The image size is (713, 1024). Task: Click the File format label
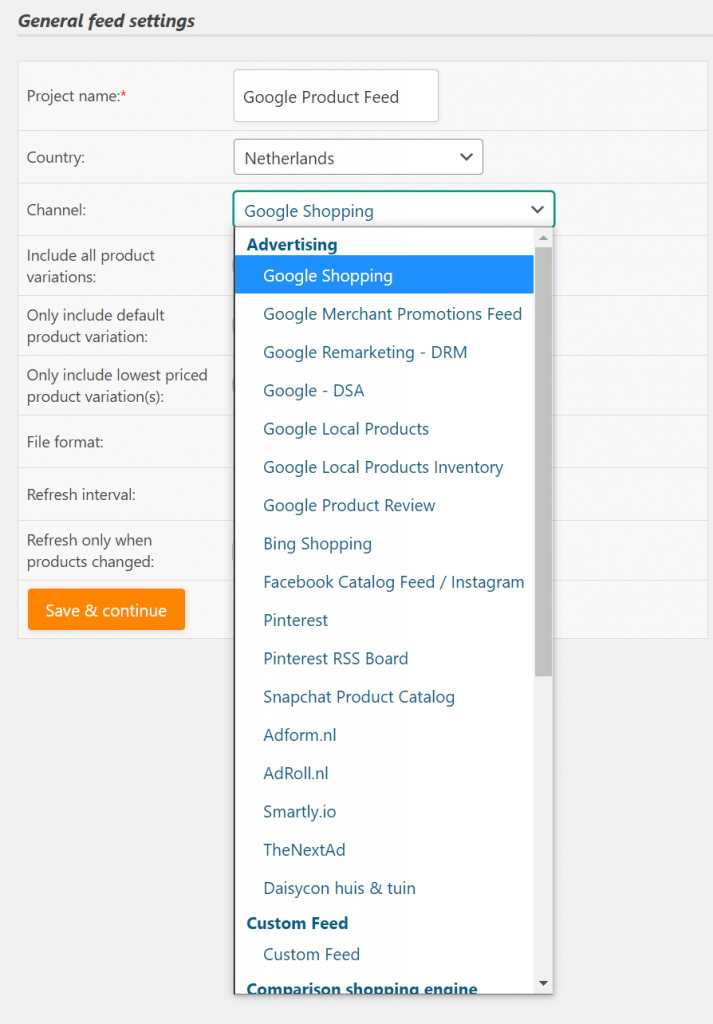point(65,441)
